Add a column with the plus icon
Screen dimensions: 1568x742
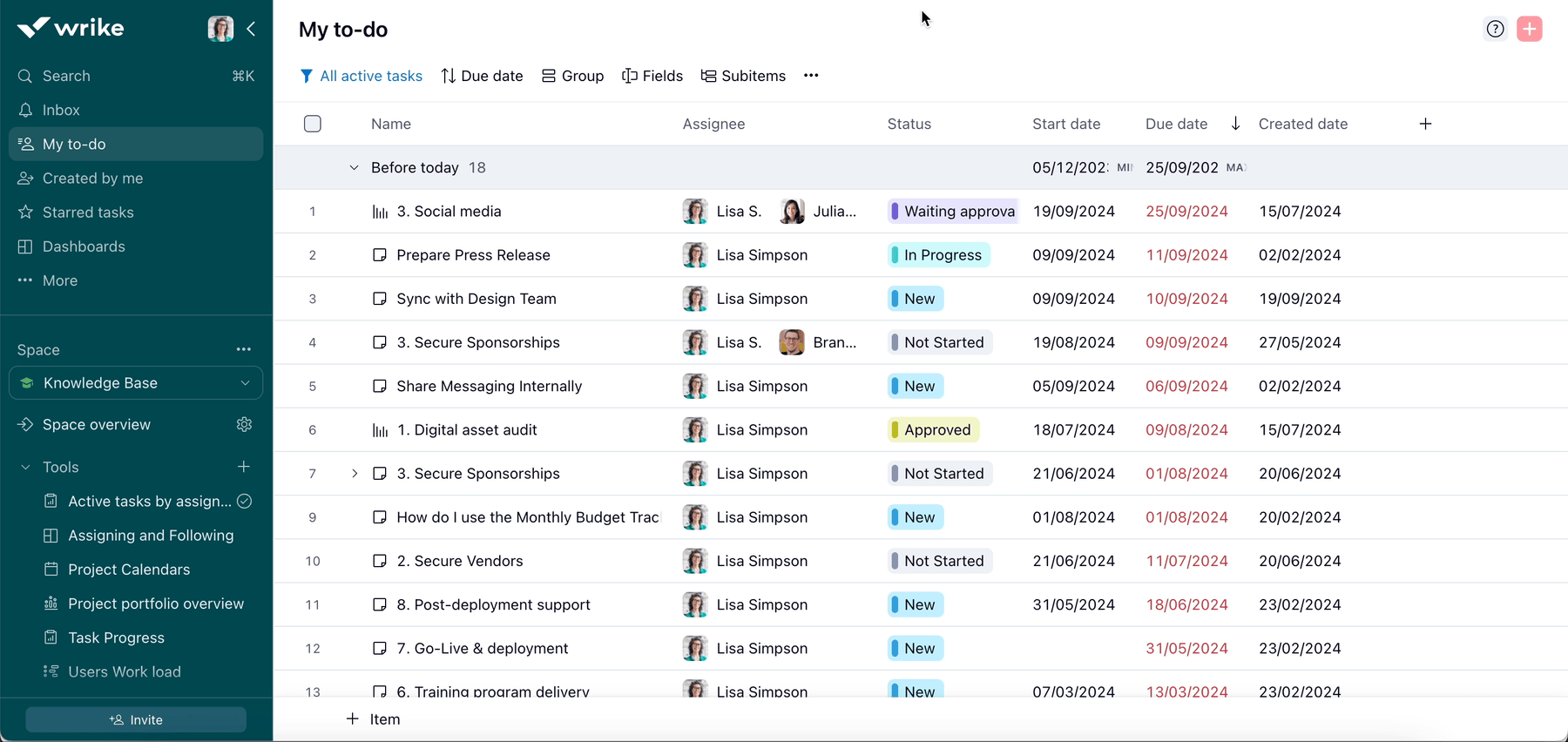pos(1425,124)
